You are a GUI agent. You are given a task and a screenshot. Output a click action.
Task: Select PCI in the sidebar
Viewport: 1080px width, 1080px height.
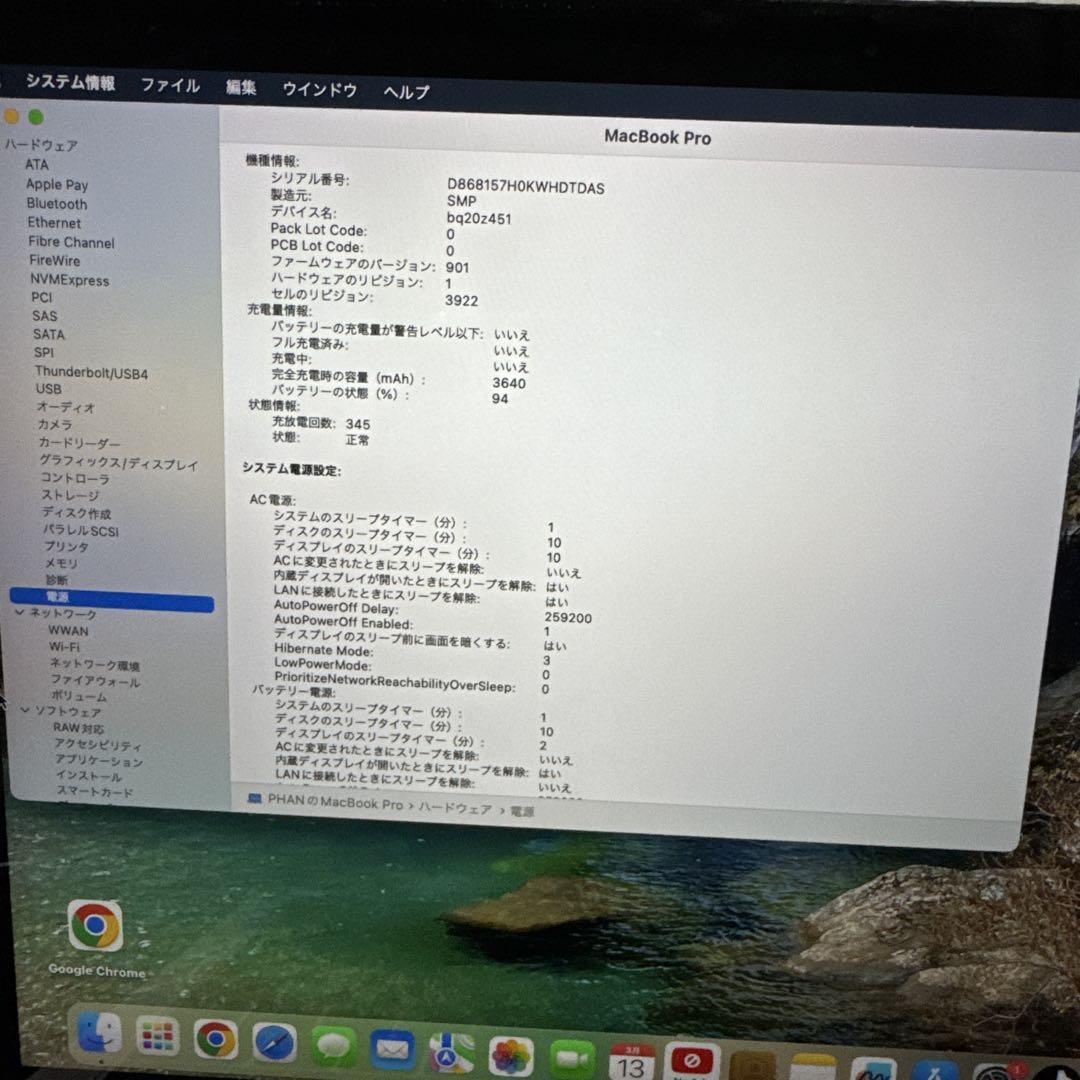42,298
